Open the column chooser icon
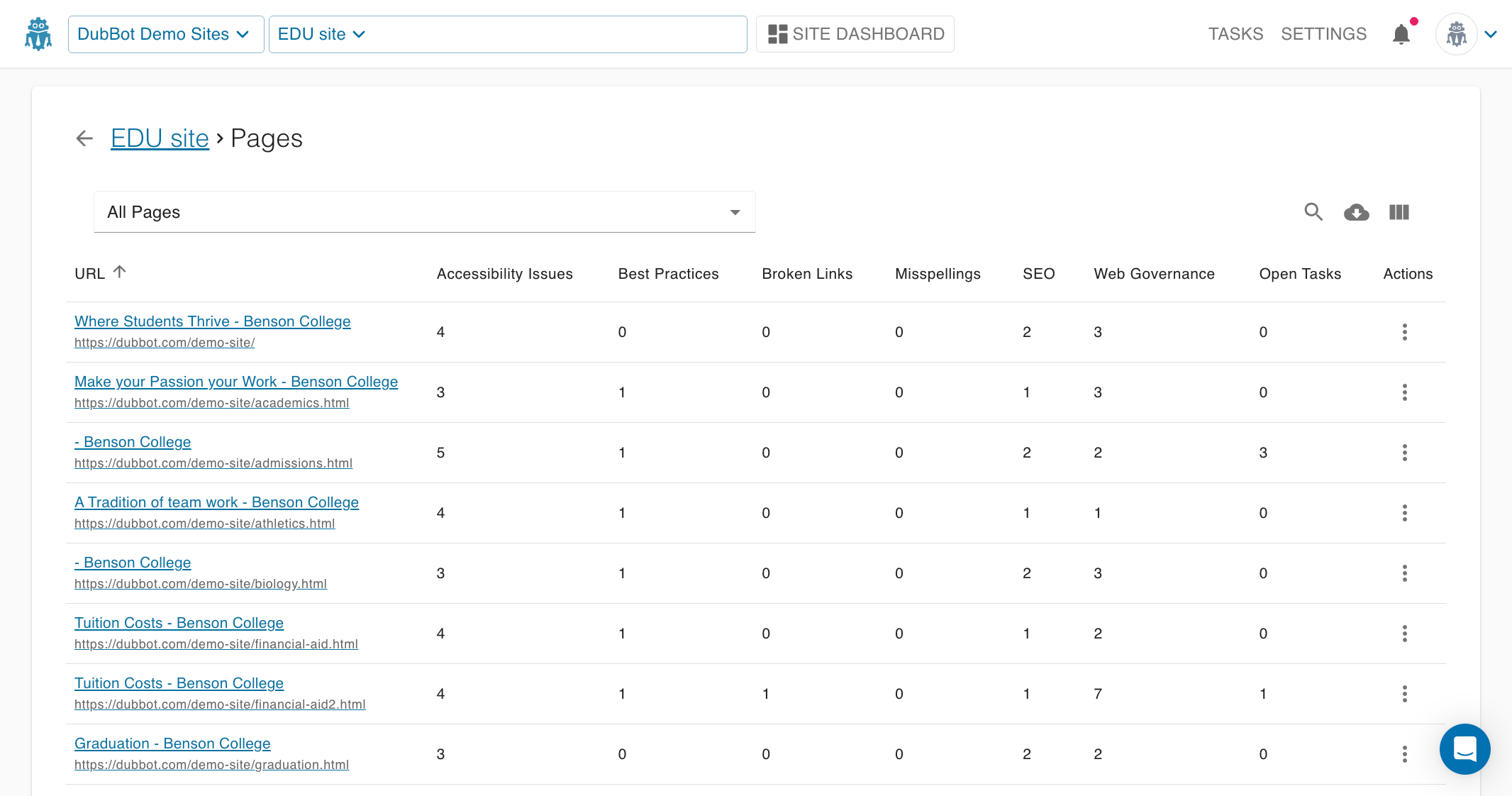Viewport: 1512px width, 796px height. tap(1399, 212)
